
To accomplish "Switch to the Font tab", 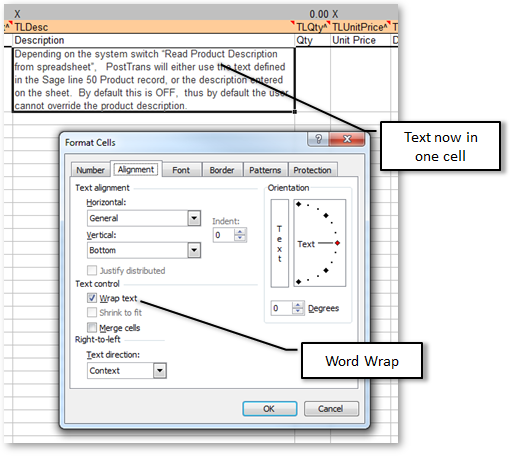I will [x=181, y=170].
